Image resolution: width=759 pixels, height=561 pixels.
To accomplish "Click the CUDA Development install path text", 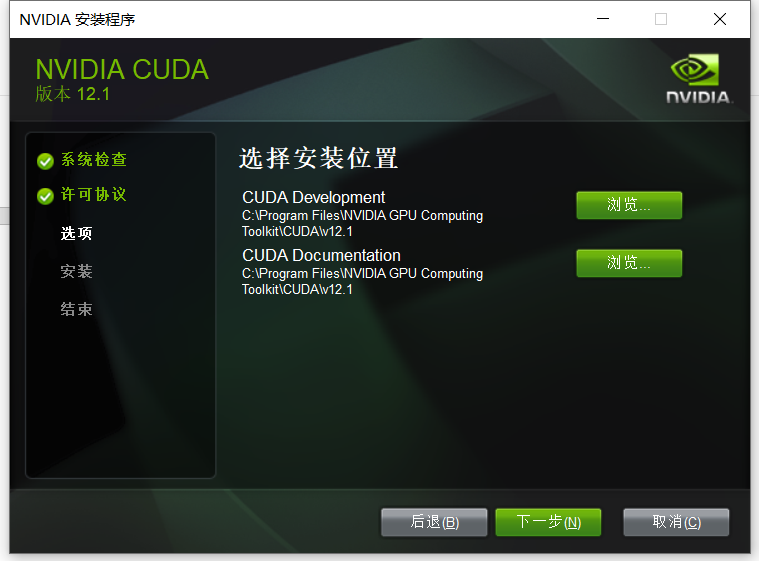I will (363, 223).
